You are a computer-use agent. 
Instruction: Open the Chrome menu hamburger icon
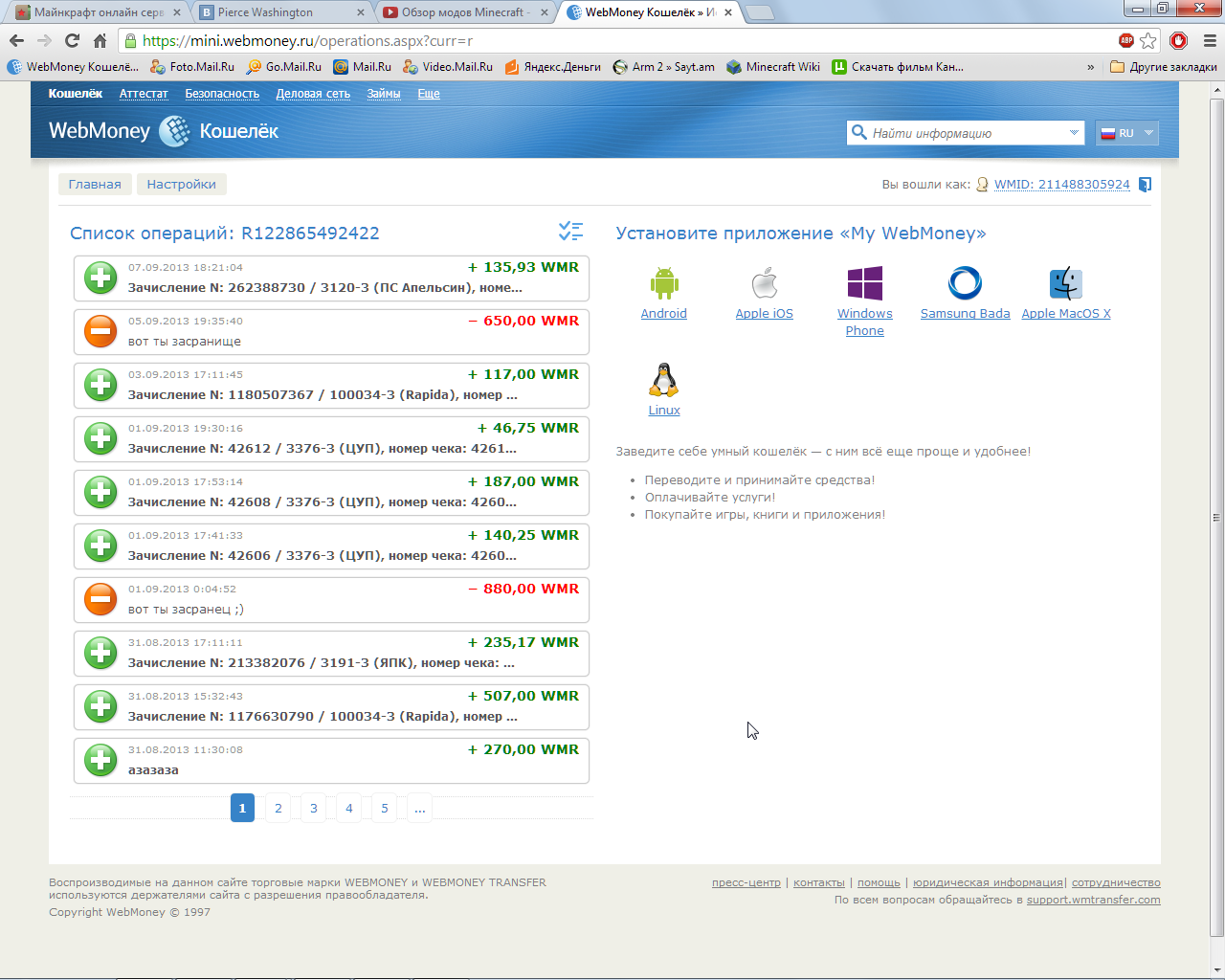point(1209,40)
